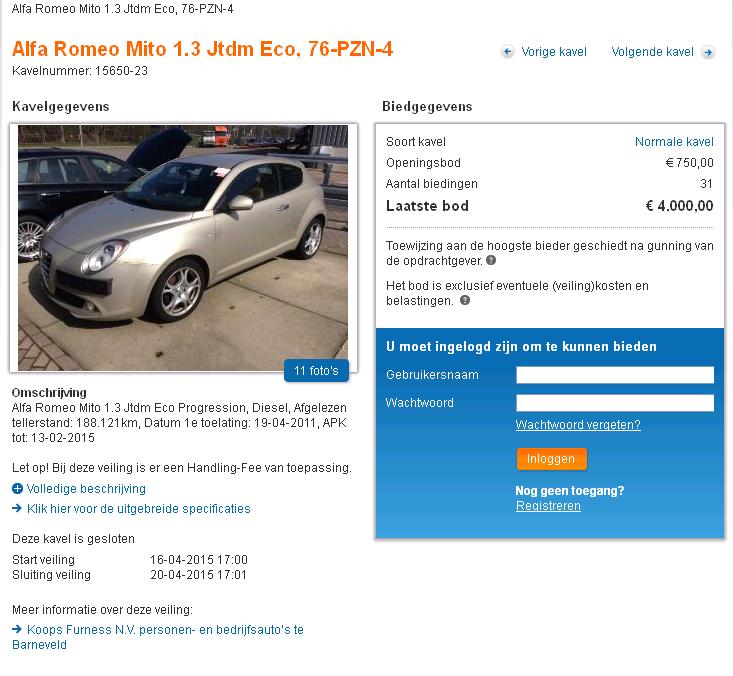Click the help icon after 'de opdrachtgever'
This screenshot has width=733, height=676.
pyautogui.click(x=491, y=260)
